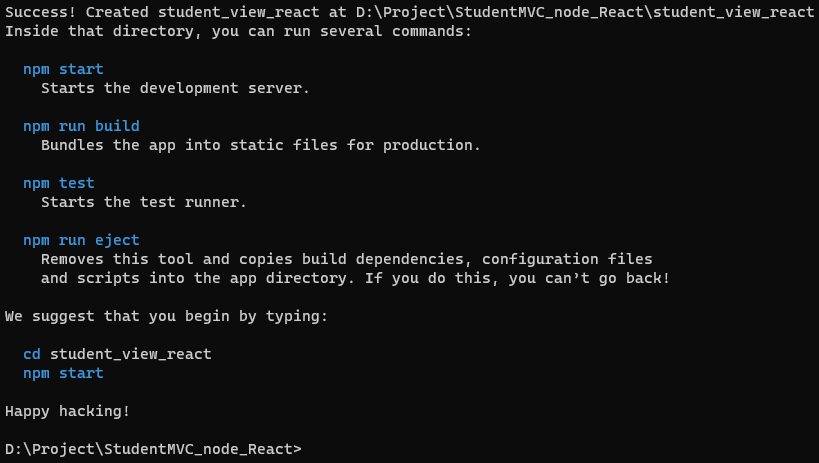Click the command prompt at bottom line
This screenshot has width=819, height=463.
(153, 449)
